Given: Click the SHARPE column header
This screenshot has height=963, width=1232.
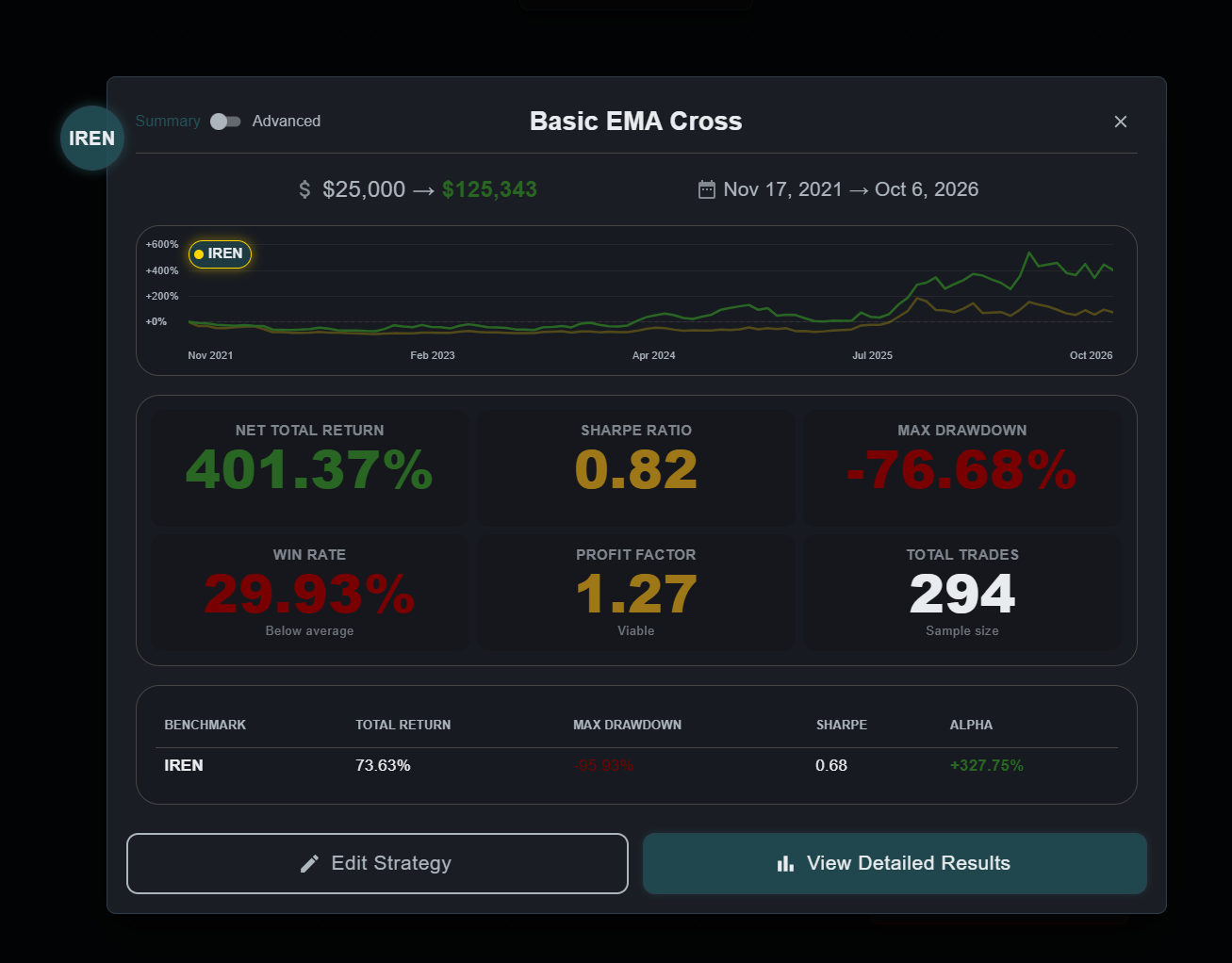Looking at the screenshot, I should click(842, 725).
